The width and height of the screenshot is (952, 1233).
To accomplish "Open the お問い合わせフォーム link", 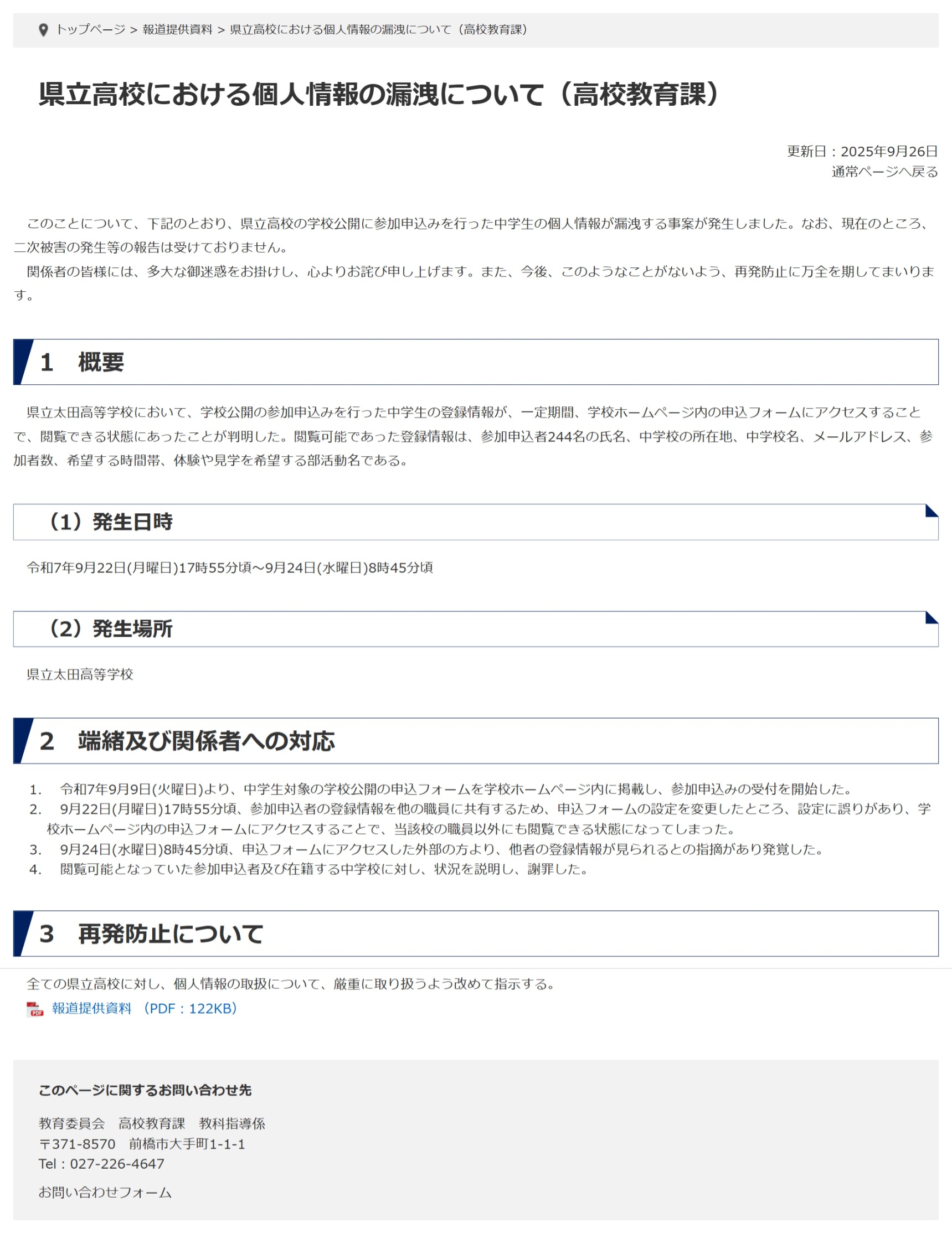I will tap(105, 1193).
